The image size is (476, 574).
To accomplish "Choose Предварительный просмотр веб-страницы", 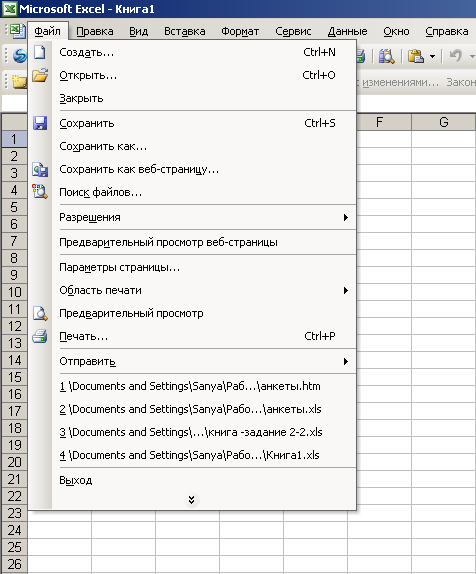I will [192, 242].
